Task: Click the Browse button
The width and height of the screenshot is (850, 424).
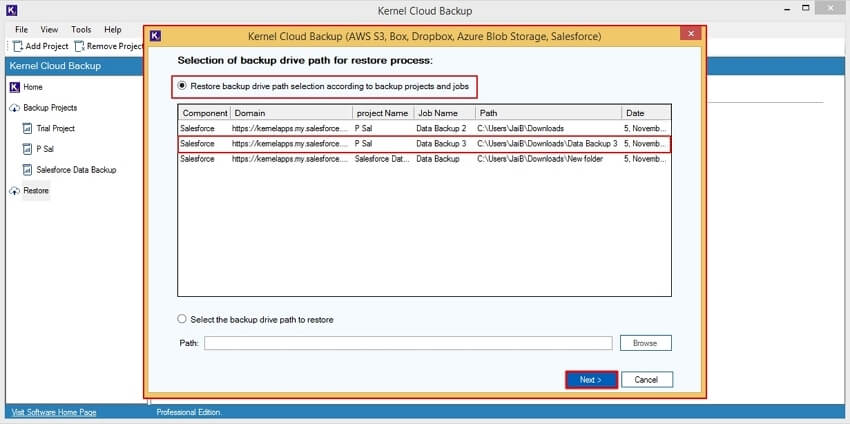Action: pyautogui.click(x=645, y=343)
